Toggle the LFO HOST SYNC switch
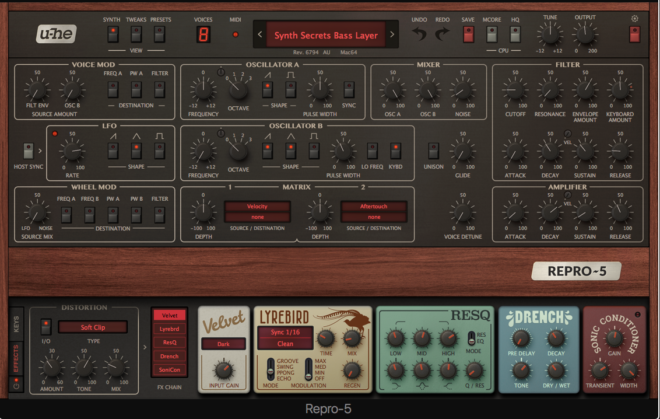Screen dimensions: 660x419 (28, 150)
